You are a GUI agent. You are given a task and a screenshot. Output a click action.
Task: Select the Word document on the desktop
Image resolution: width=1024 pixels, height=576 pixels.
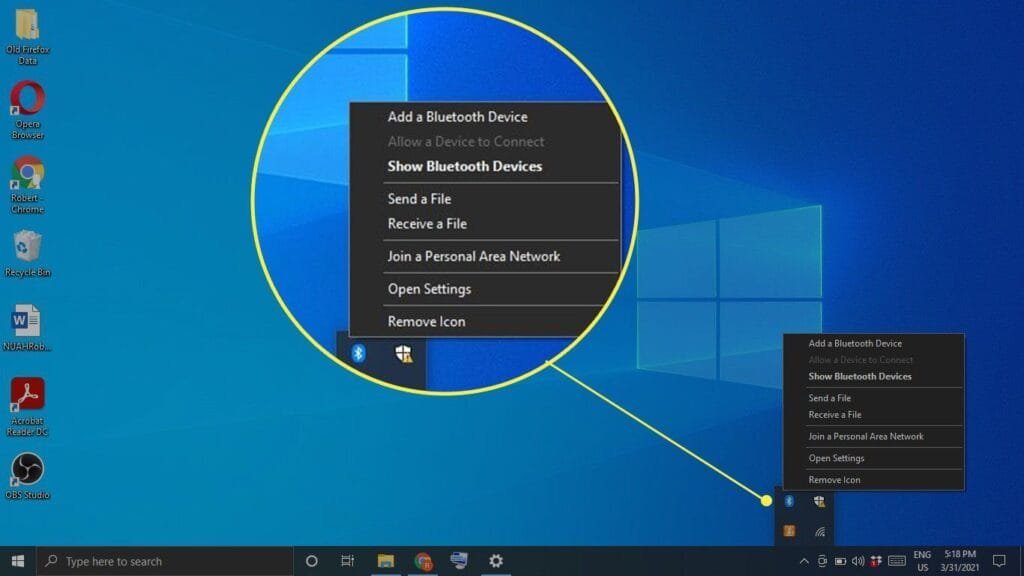28,321
